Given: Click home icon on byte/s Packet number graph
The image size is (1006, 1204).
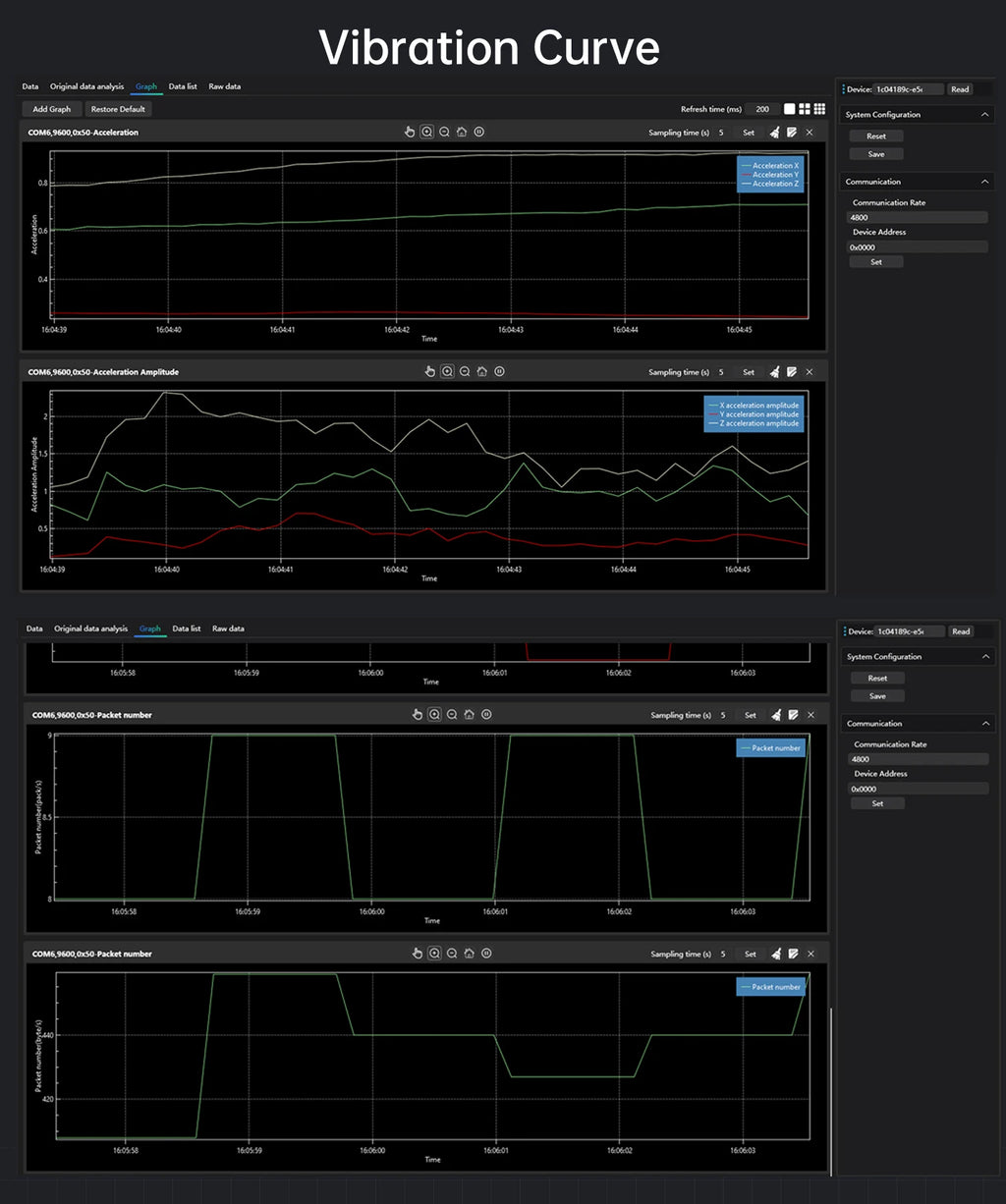Looking at the screenshot, I should (x=469, y=953).
